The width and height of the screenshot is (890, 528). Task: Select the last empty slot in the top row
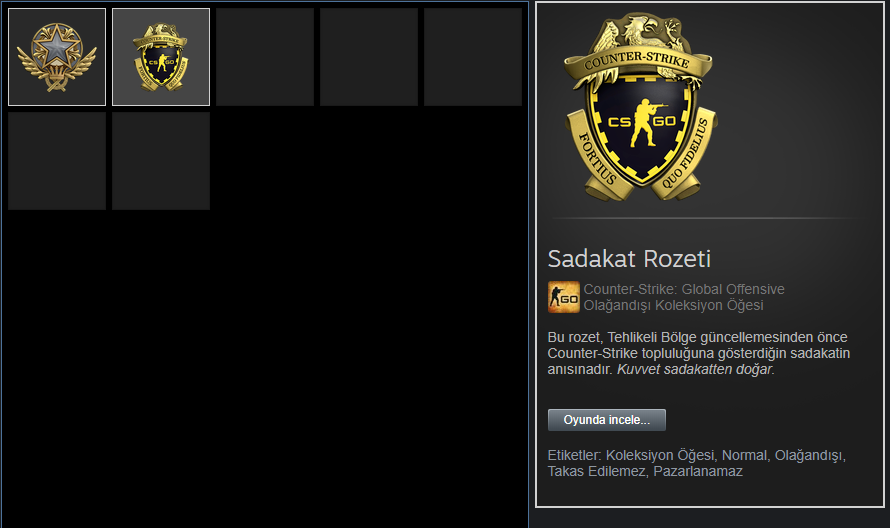click(473, 57)
